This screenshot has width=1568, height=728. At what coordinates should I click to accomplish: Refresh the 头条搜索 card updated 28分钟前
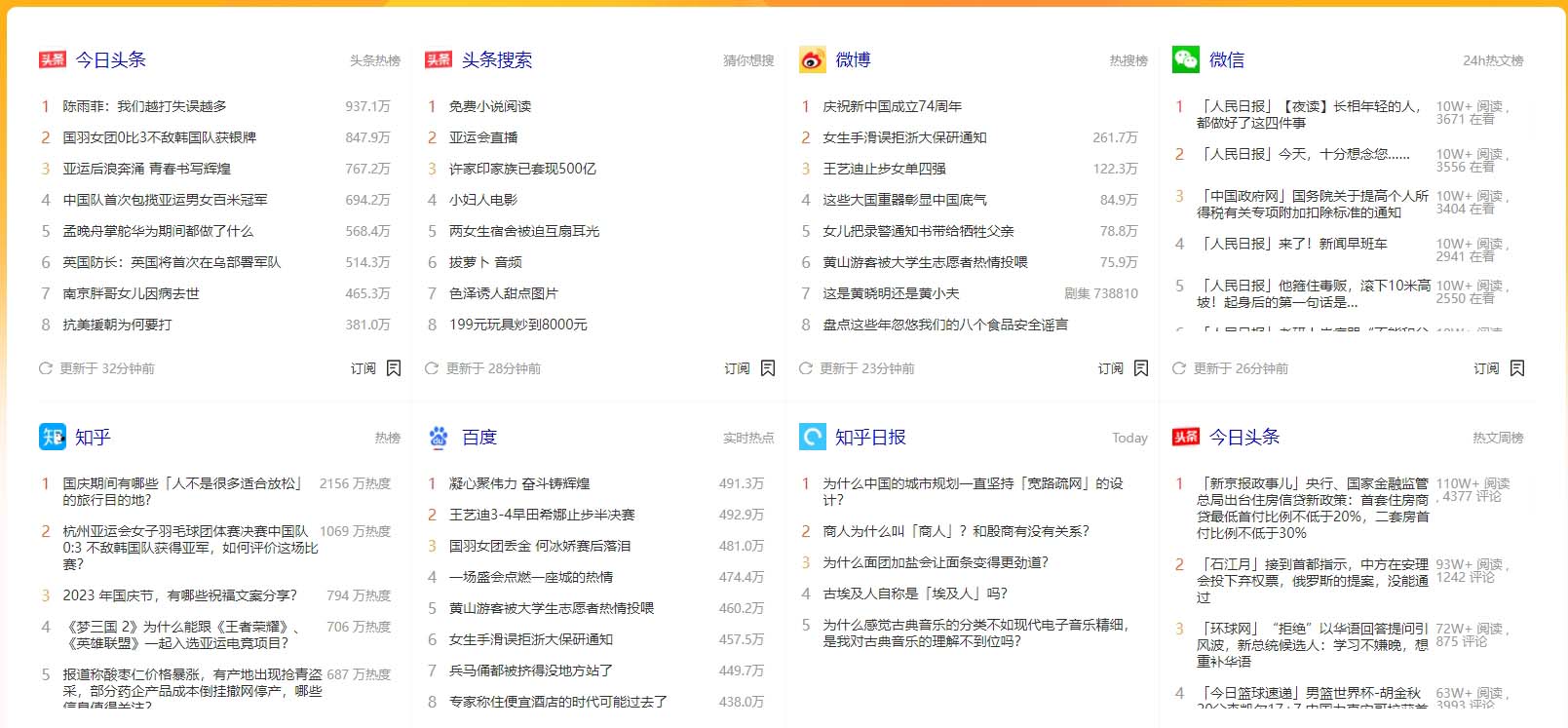(x=432, y=368)
